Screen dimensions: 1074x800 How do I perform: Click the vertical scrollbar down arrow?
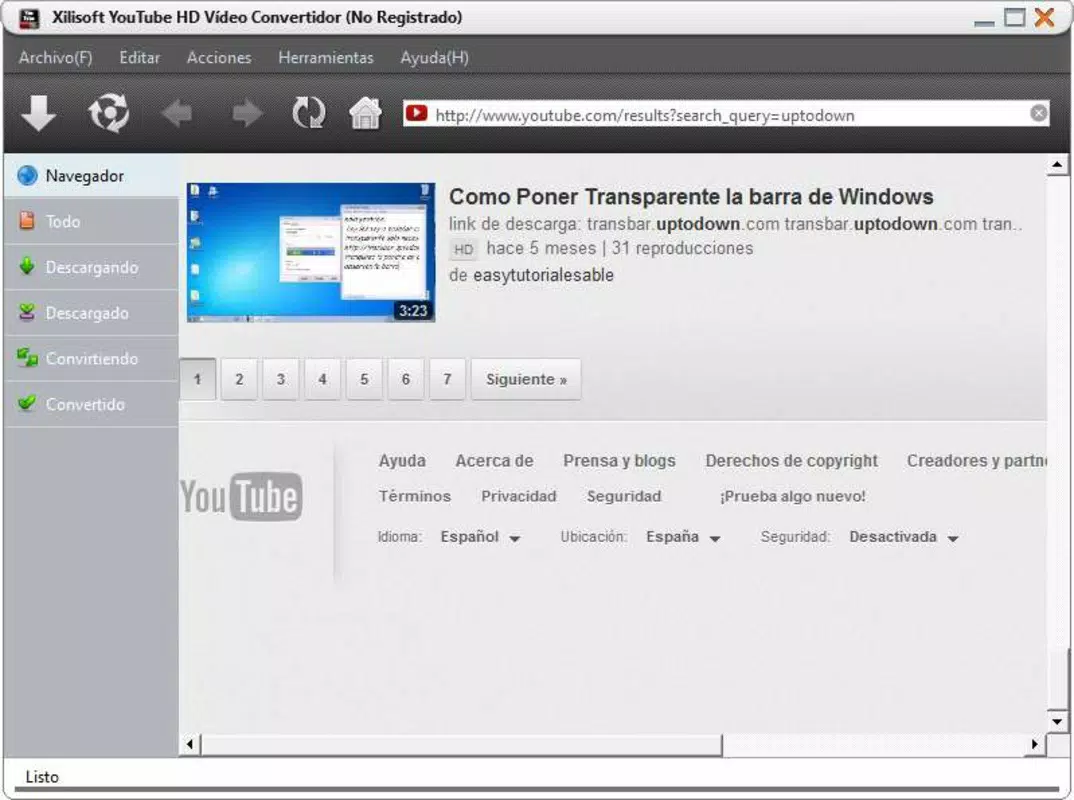(x=1057, y=721)
